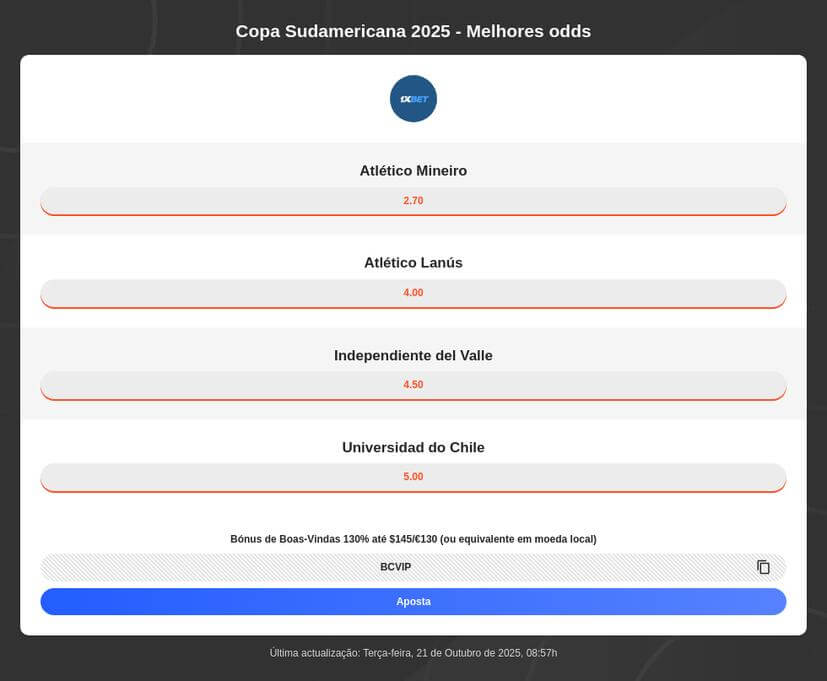
Task: Click the Atlético Mineiro team name
Action: pyautogui.click(x=413, y=171)
